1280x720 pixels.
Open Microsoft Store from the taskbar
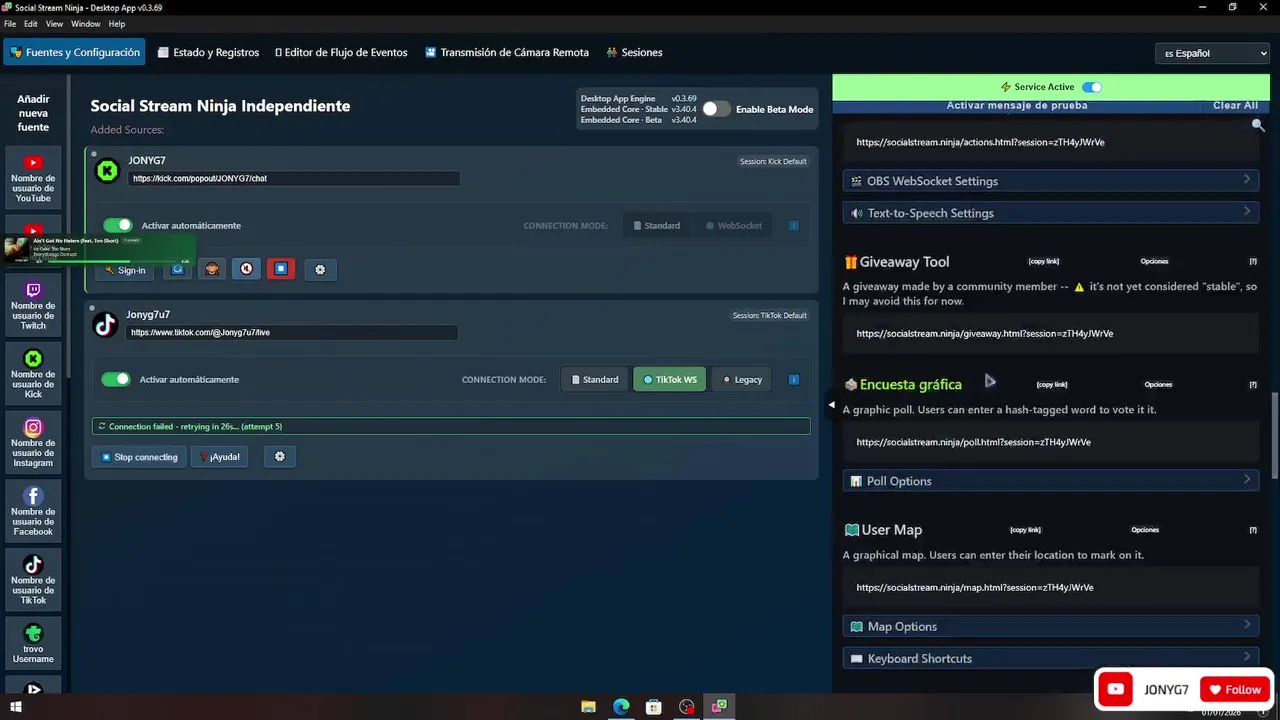653,707
